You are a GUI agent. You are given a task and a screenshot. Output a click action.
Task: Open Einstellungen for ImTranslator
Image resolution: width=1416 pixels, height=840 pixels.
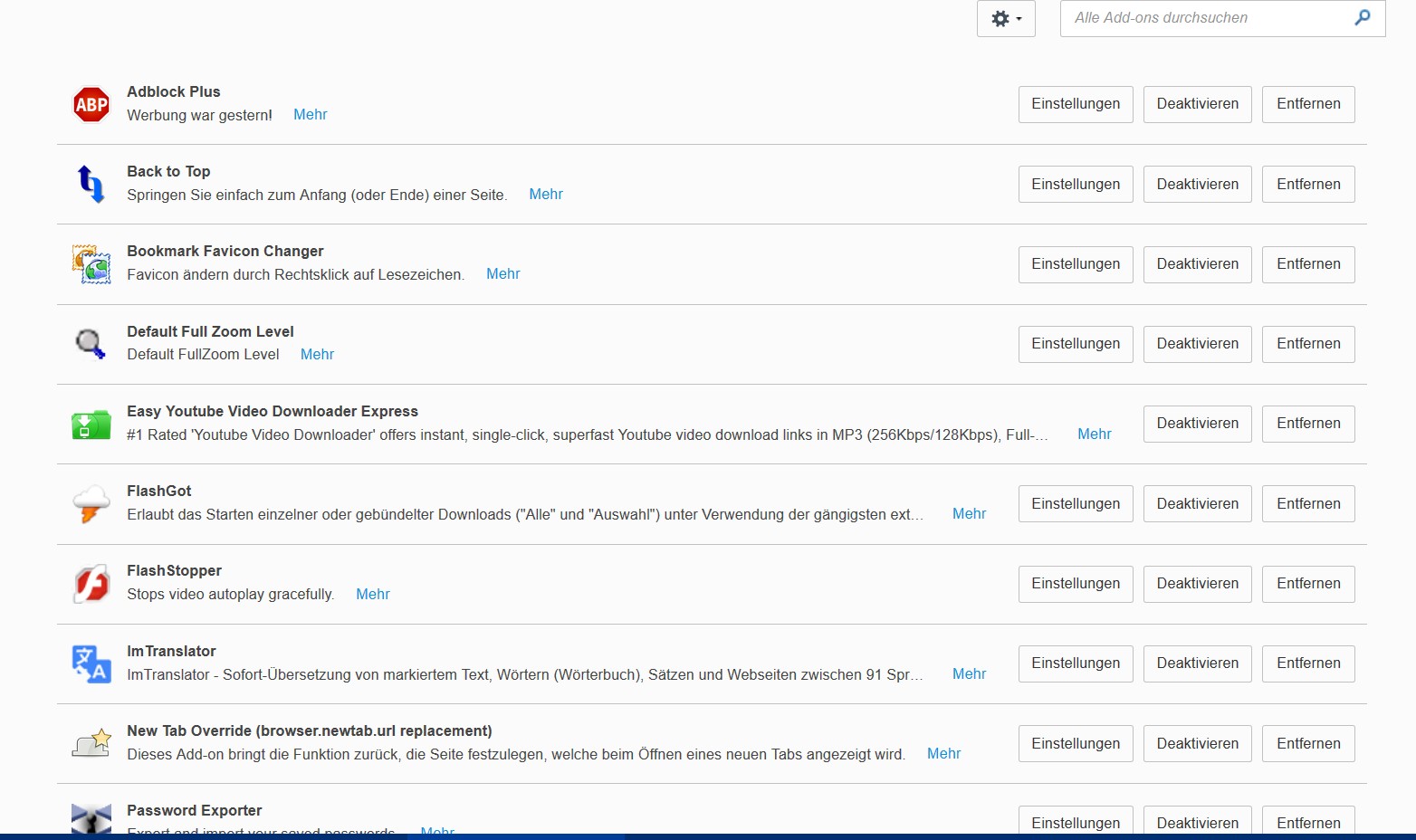[x=1076, y=663]
